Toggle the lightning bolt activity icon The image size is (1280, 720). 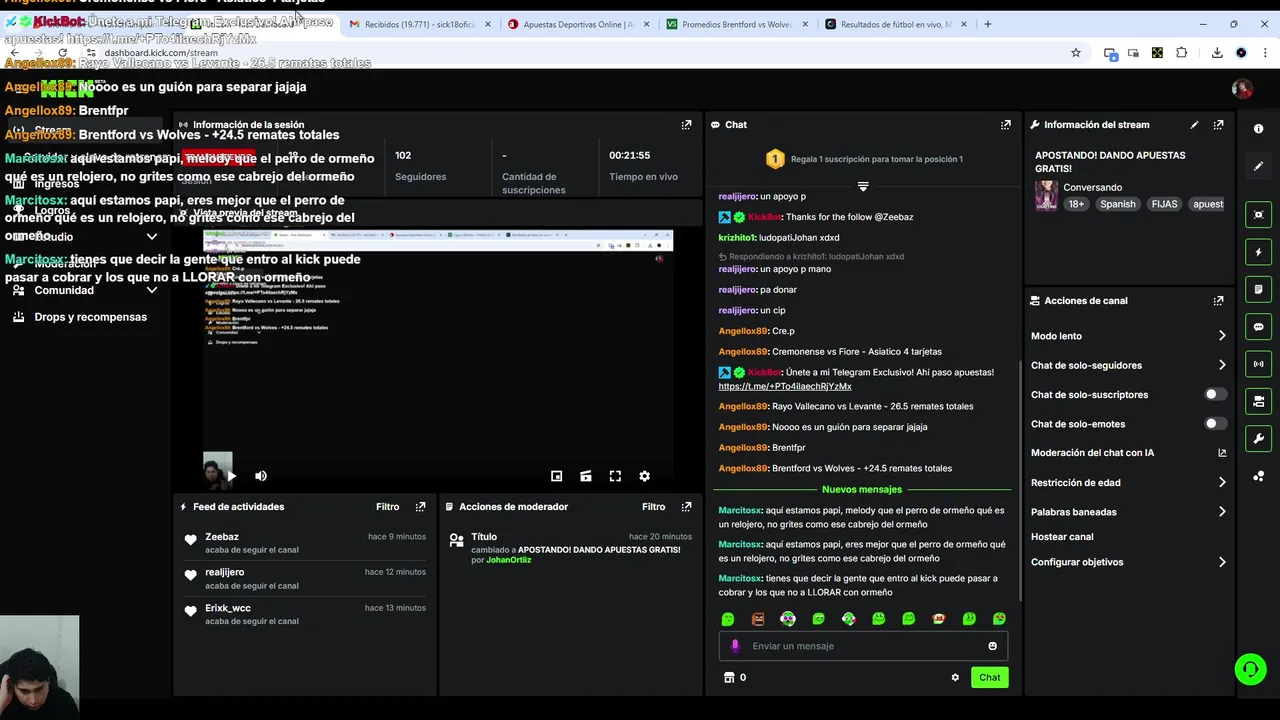[1258, 252]
